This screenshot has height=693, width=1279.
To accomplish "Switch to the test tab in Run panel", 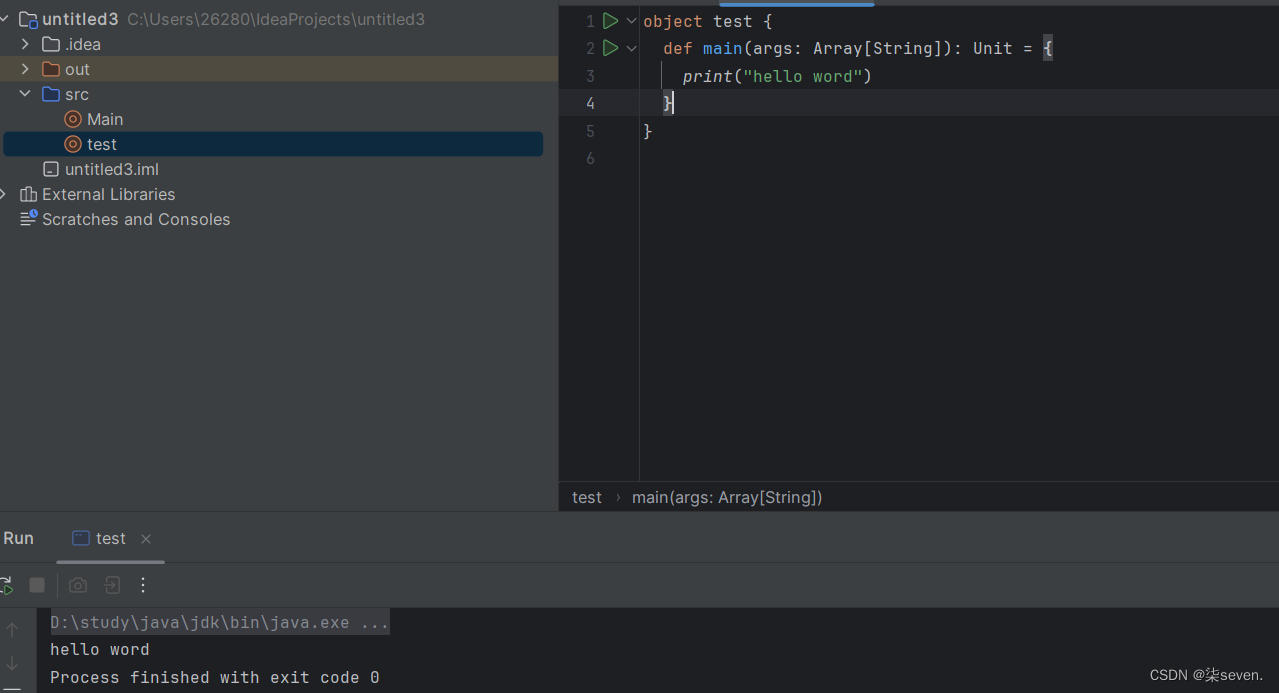I will pyautogui.click(x=110, y=538).
